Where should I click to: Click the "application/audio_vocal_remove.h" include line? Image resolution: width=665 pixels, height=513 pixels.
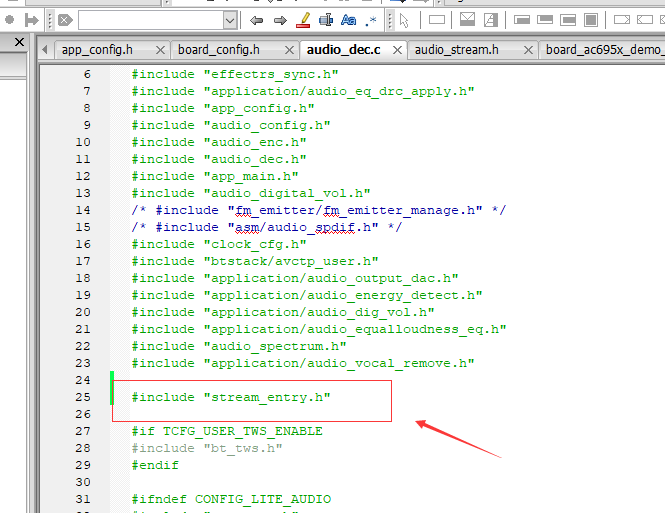[303, 363]
